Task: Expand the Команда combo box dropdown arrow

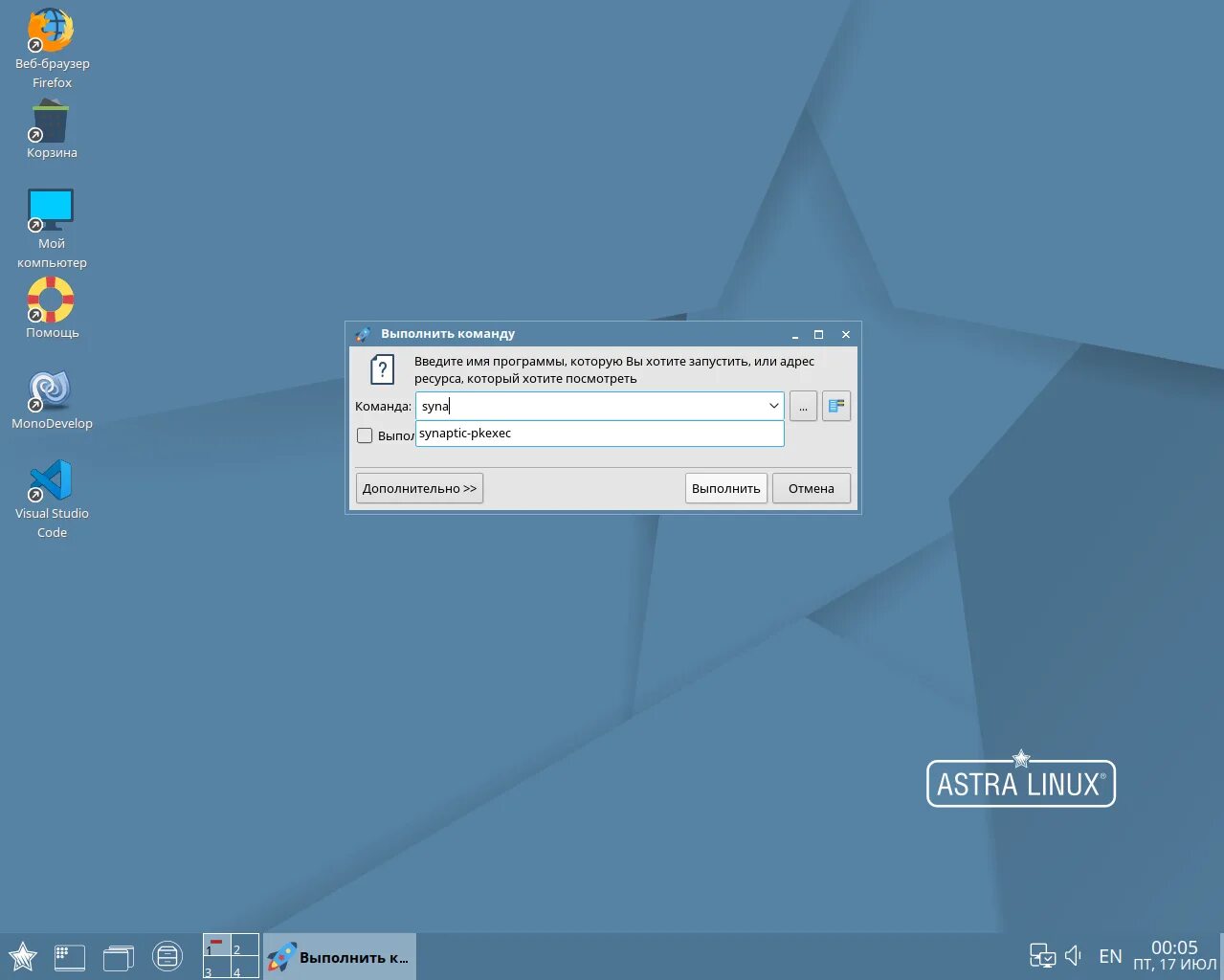Action: pos(773,406)
